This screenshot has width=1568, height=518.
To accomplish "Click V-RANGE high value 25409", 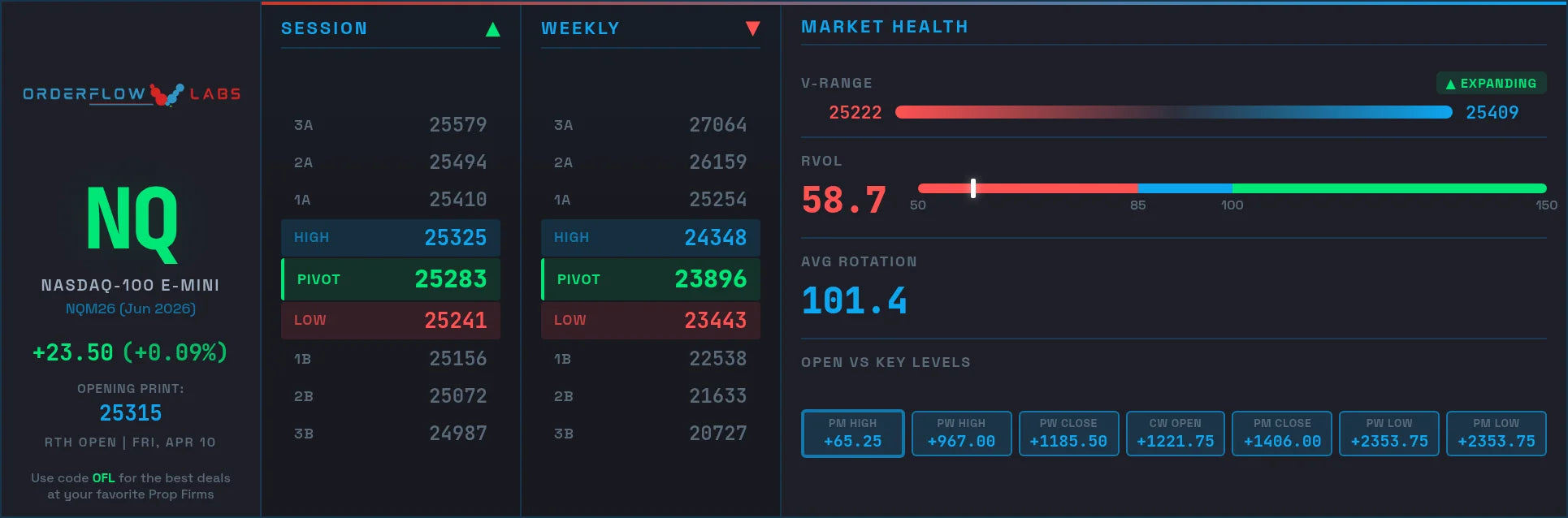I will [x=1492, y=113].
